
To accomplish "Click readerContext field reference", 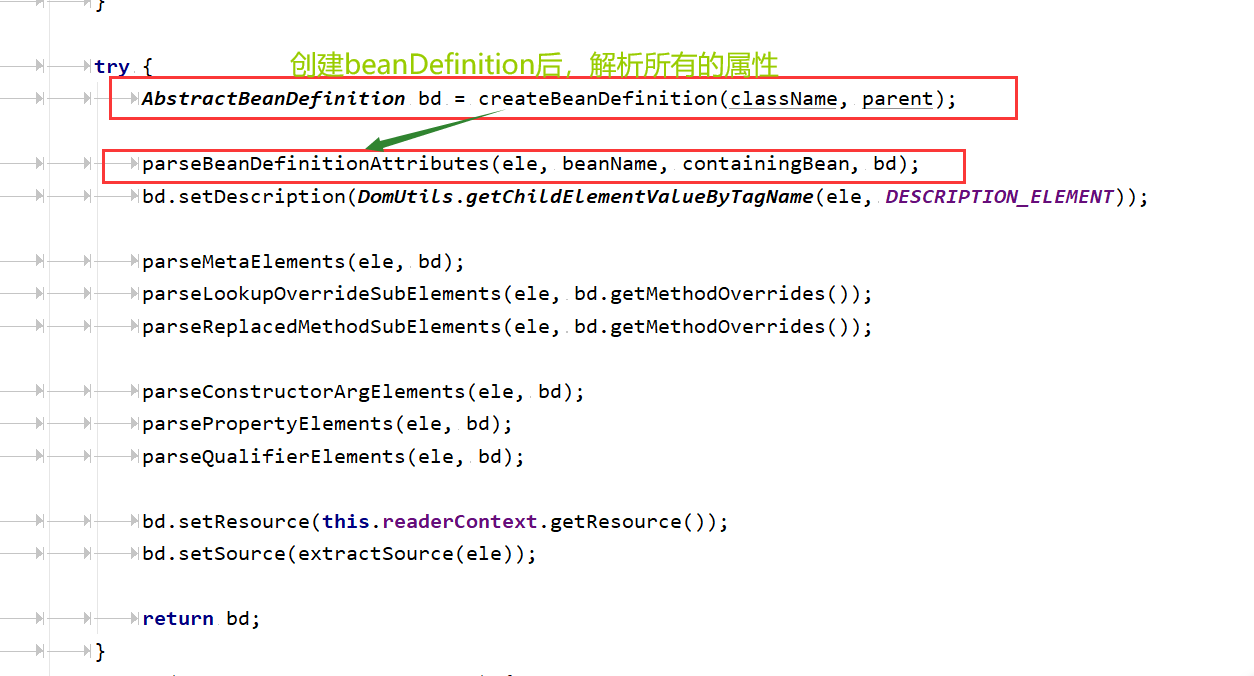I will tap(460, 522).
